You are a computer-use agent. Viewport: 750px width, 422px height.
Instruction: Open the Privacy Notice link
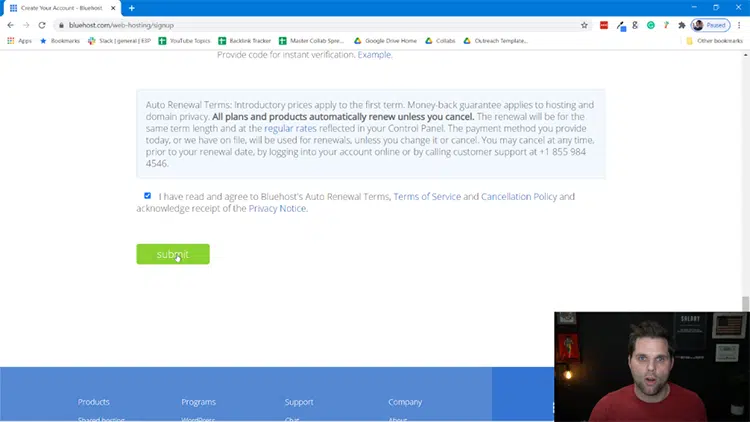click(x=277, y=208)
